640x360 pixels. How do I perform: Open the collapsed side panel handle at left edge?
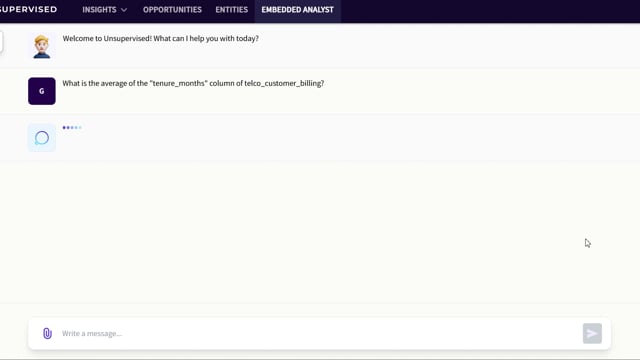point(1,42)
